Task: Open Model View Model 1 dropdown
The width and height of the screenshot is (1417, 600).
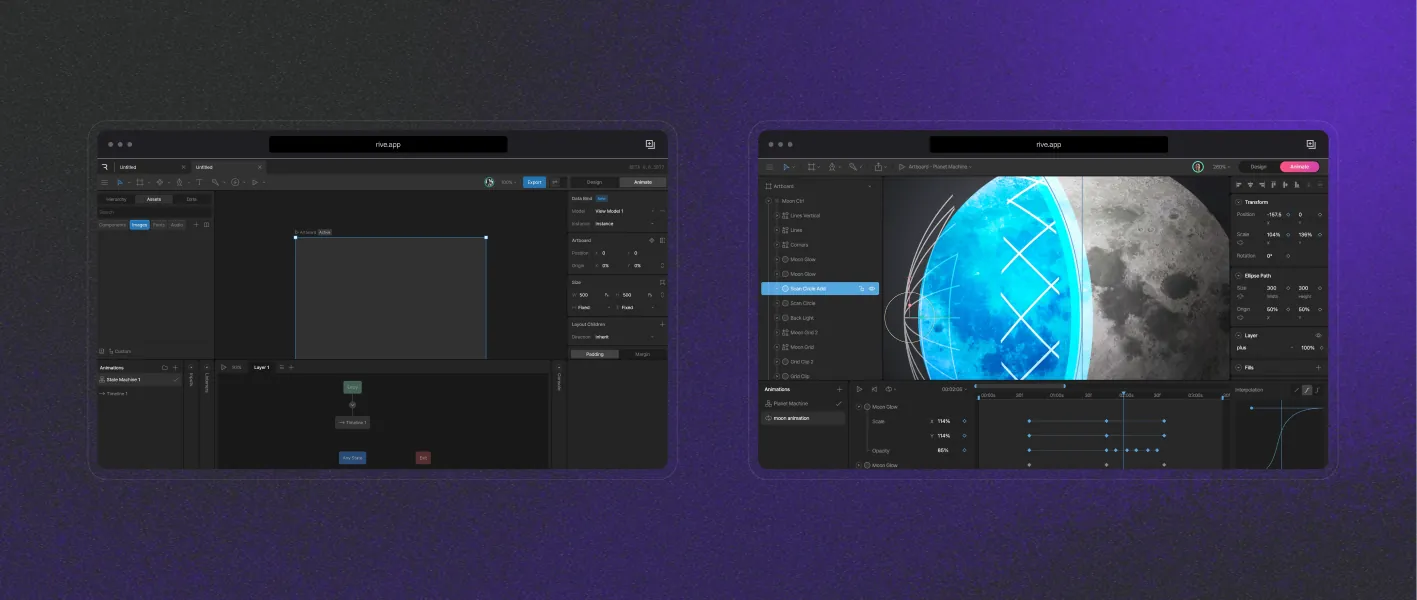Action: pos(625,211)
